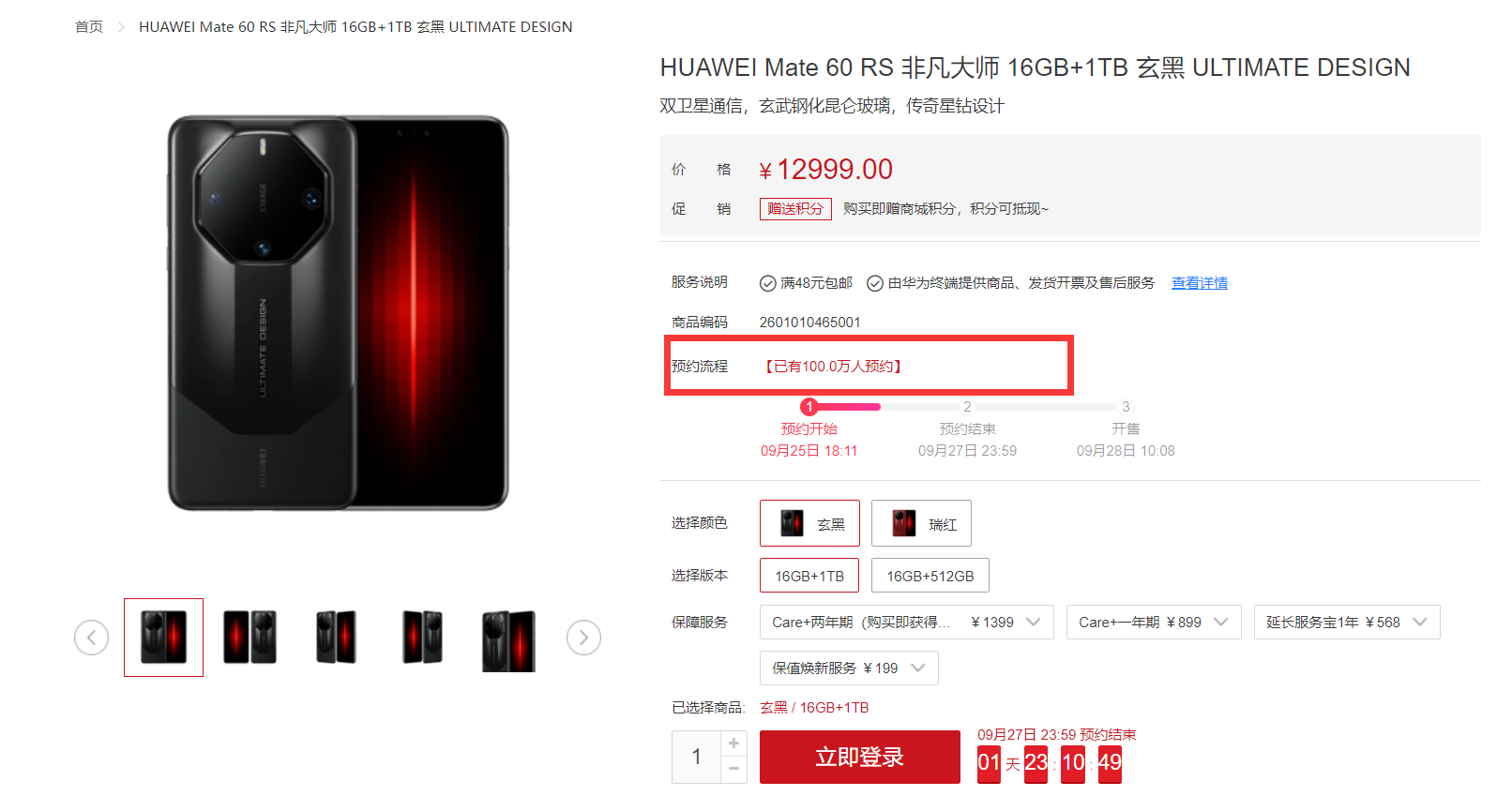
Task: Click the free shipping checkmark icon
Action: pyautogui.click(x=768, y=283)
